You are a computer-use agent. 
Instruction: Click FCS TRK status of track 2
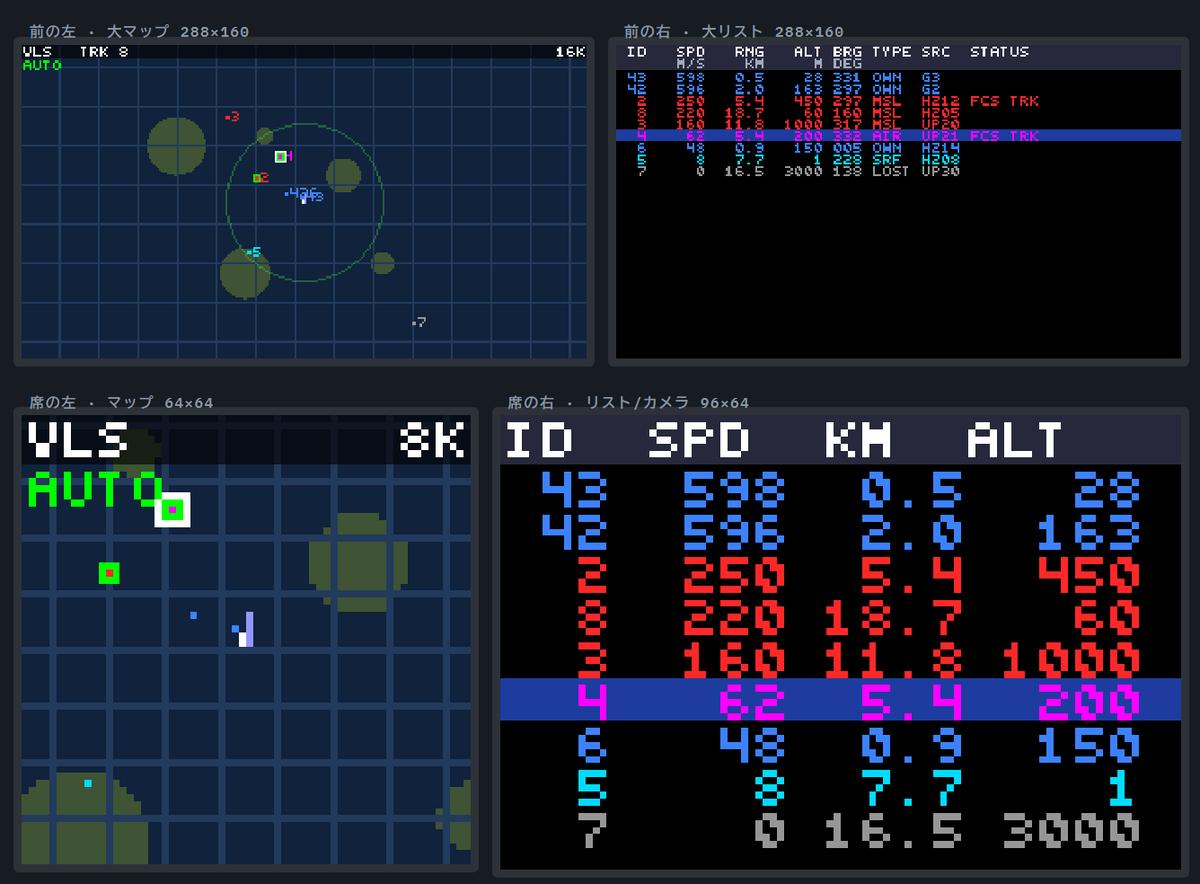[x=1004, y=100]
